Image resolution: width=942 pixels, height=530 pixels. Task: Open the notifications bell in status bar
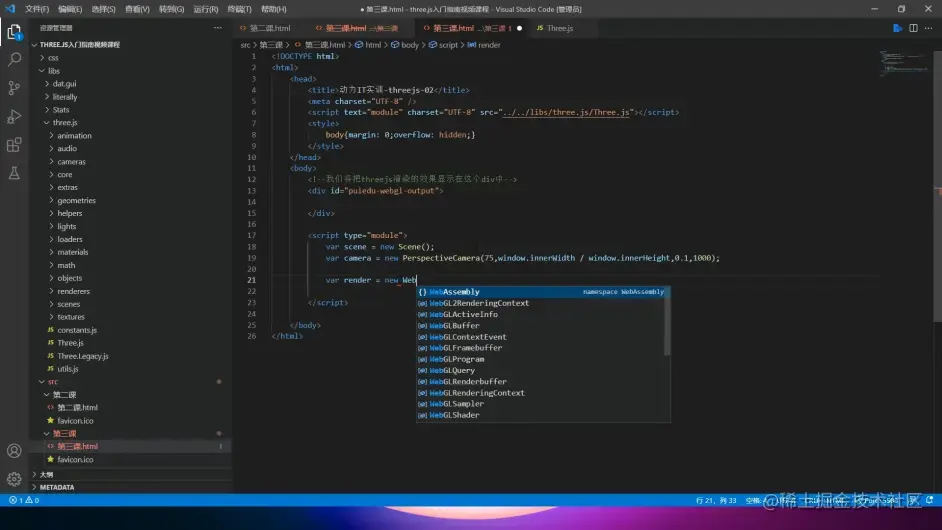click(929, 500)
